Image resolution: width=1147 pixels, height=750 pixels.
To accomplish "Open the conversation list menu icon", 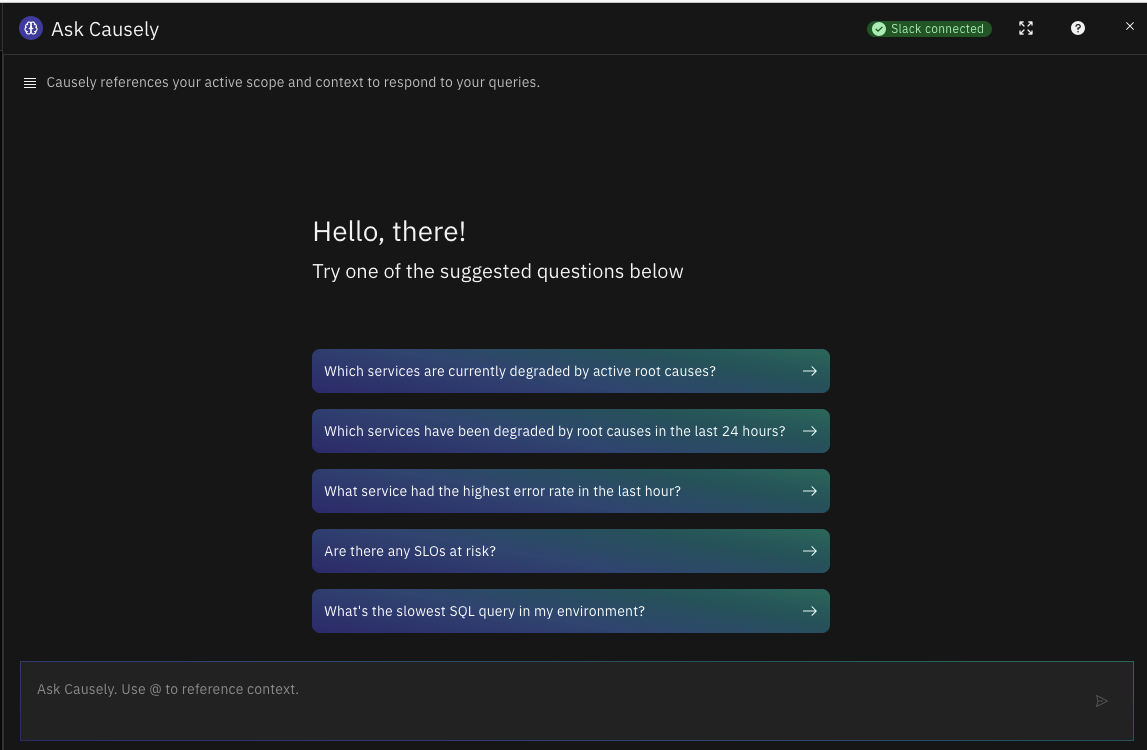I will click(x=30, y=83).
